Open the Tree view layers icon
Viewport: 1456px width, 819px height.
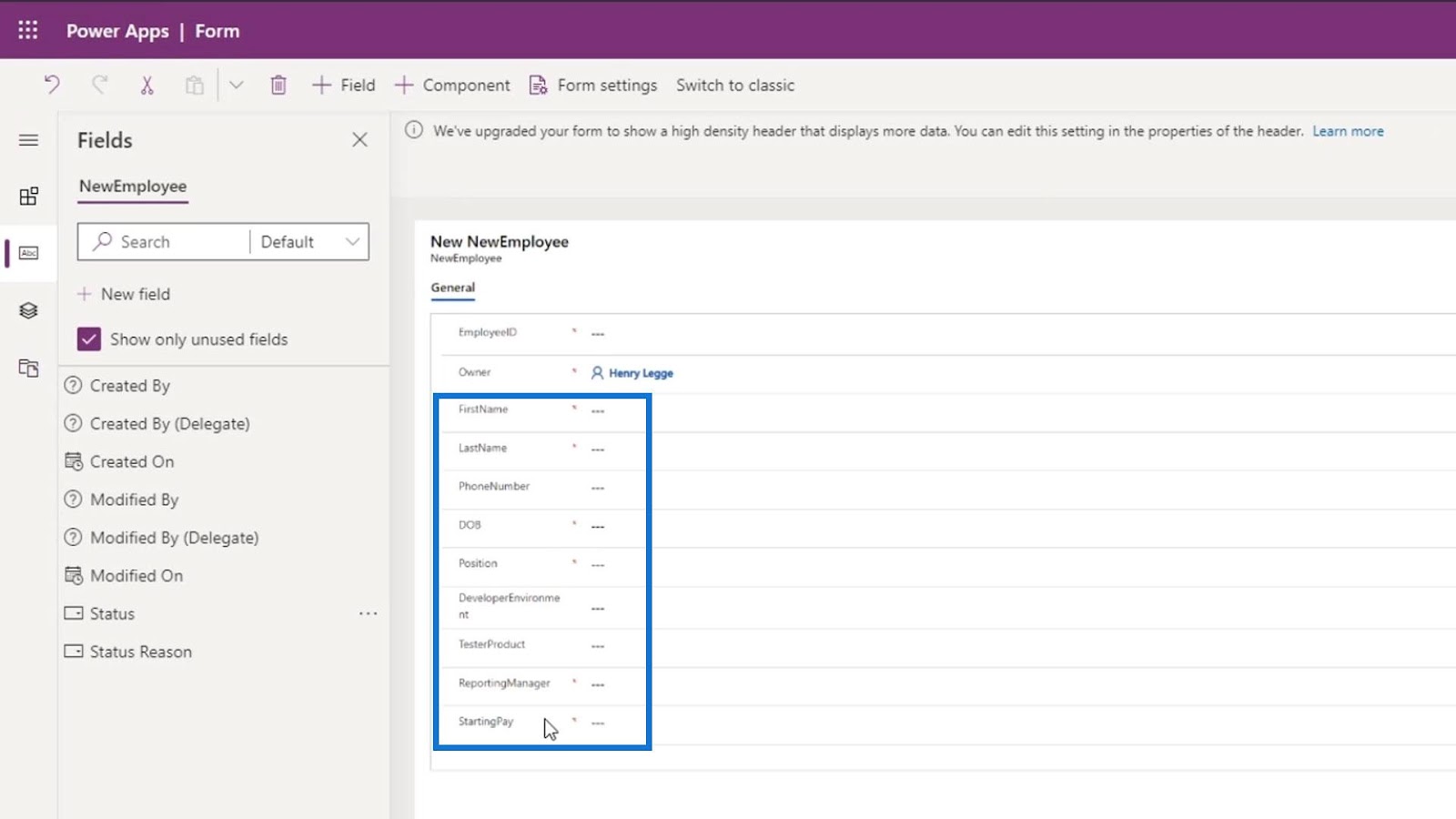coord(28,310)
